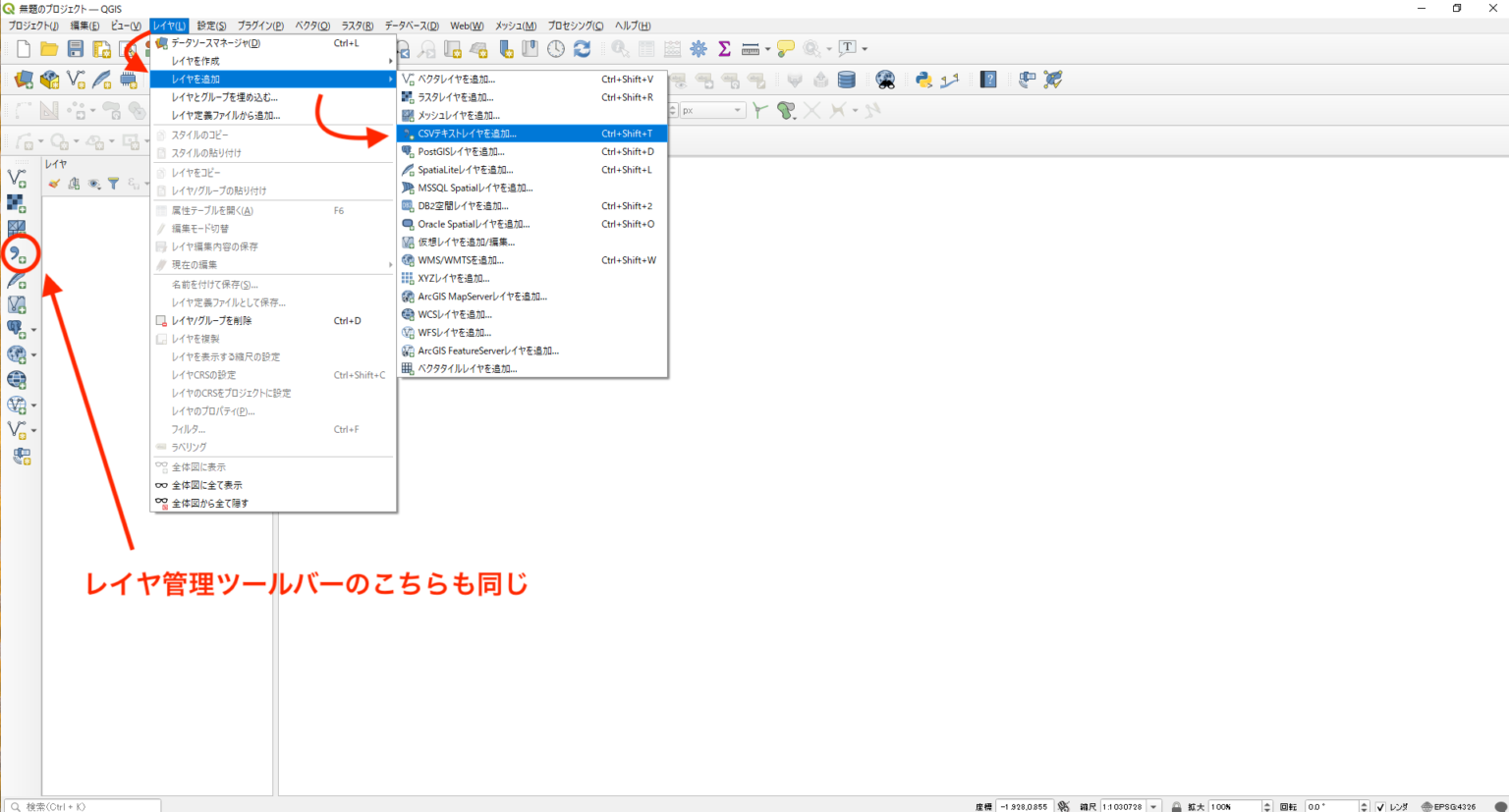Select the Add CSV Text Layer icon (circled)
Screen dimensions: 1509x812
point(17,252)
